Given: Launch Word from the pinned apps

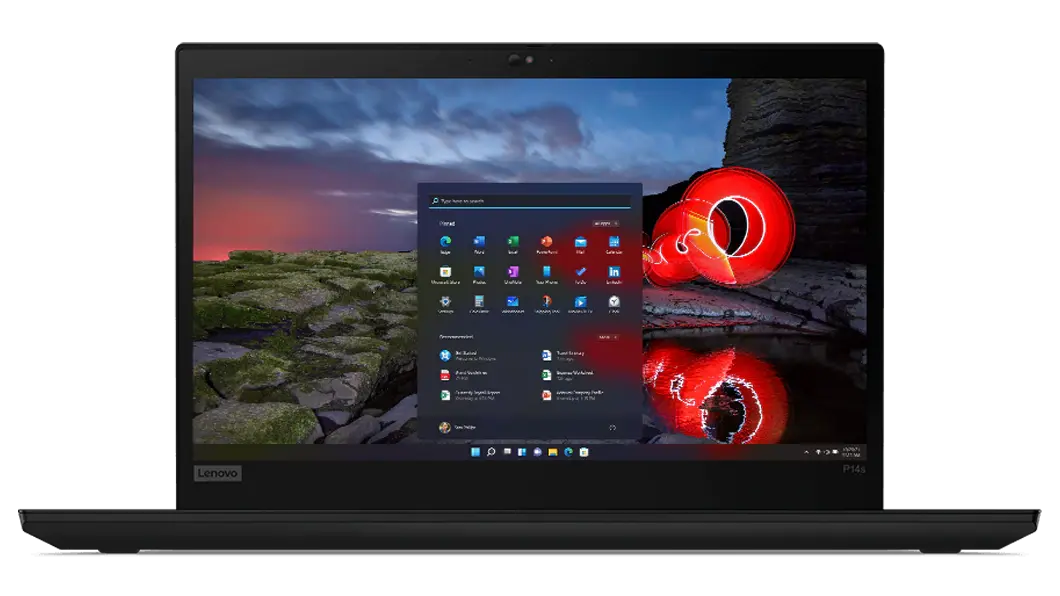Looking at the screenshot, I should point(479,243).
